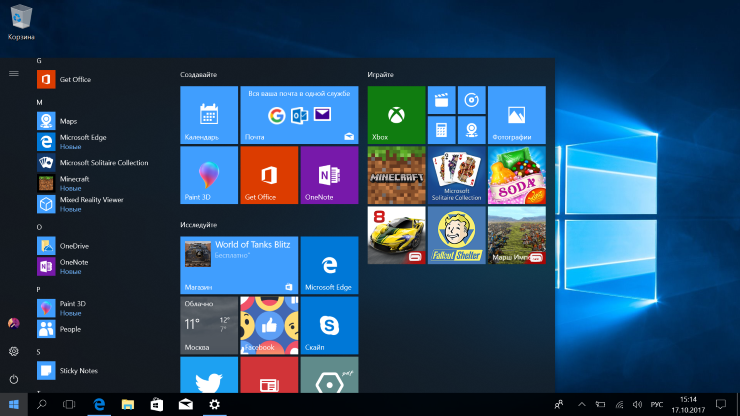The height and width of the screenshot is (416, 740).
Task: Select Sticky Notes in the app list
Action: click(x=80, y=371)
